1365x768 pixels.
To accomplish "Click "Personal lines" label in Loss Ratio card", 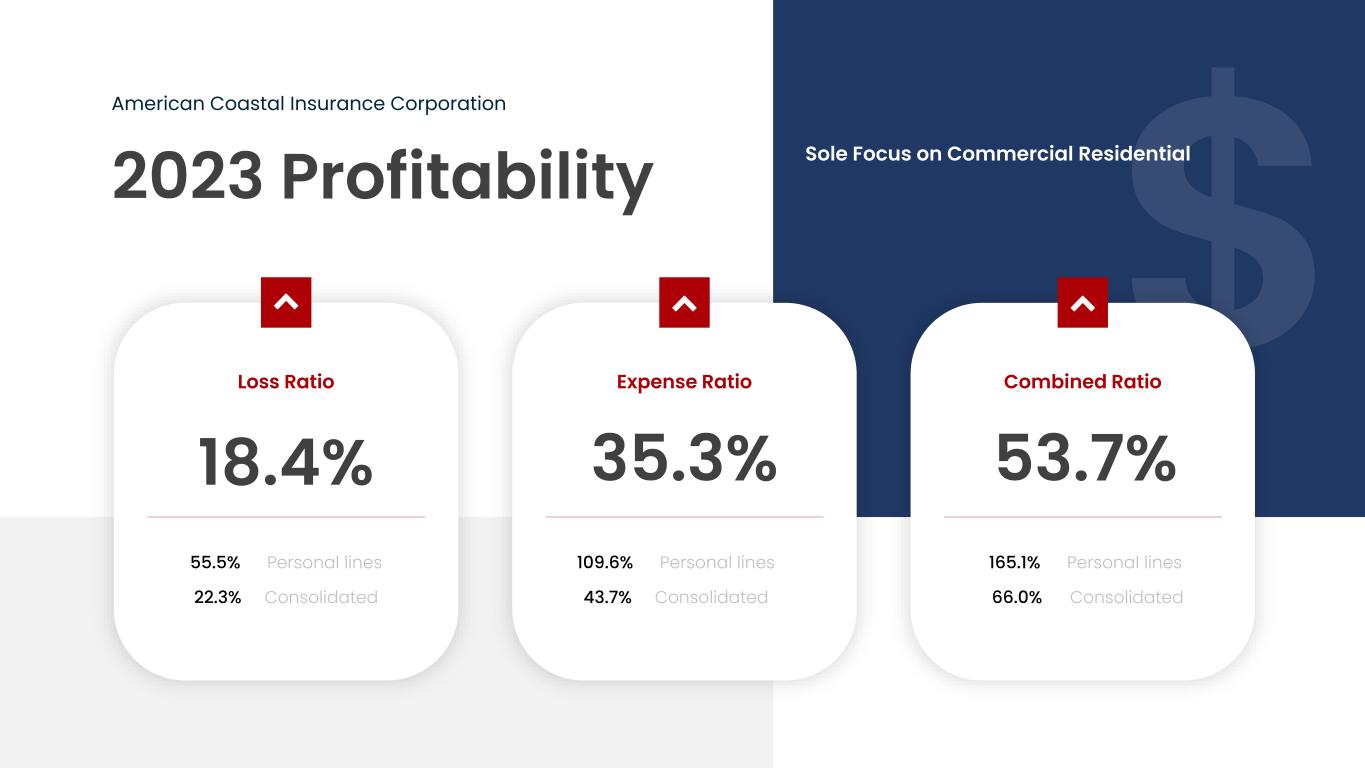I will click(324, 563).
